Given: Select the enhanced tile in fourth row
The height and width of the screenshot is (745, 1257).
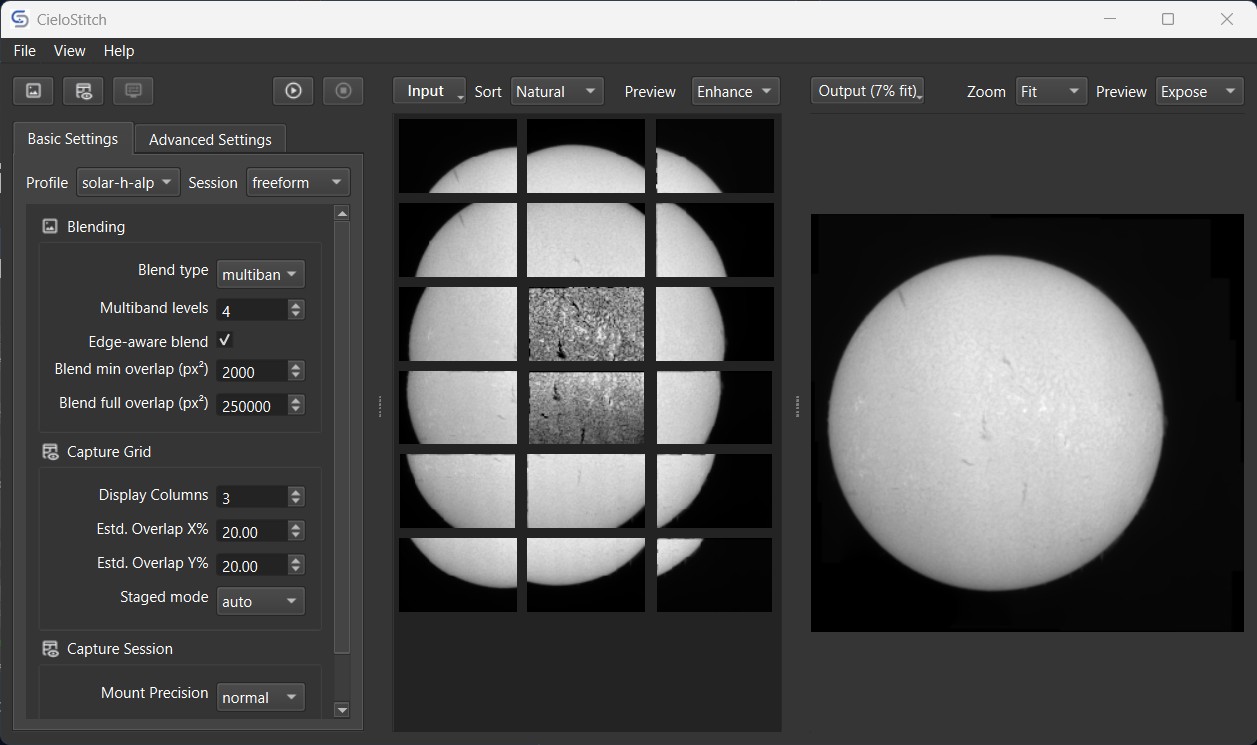Looking at the screenshot, I should 586,407.
